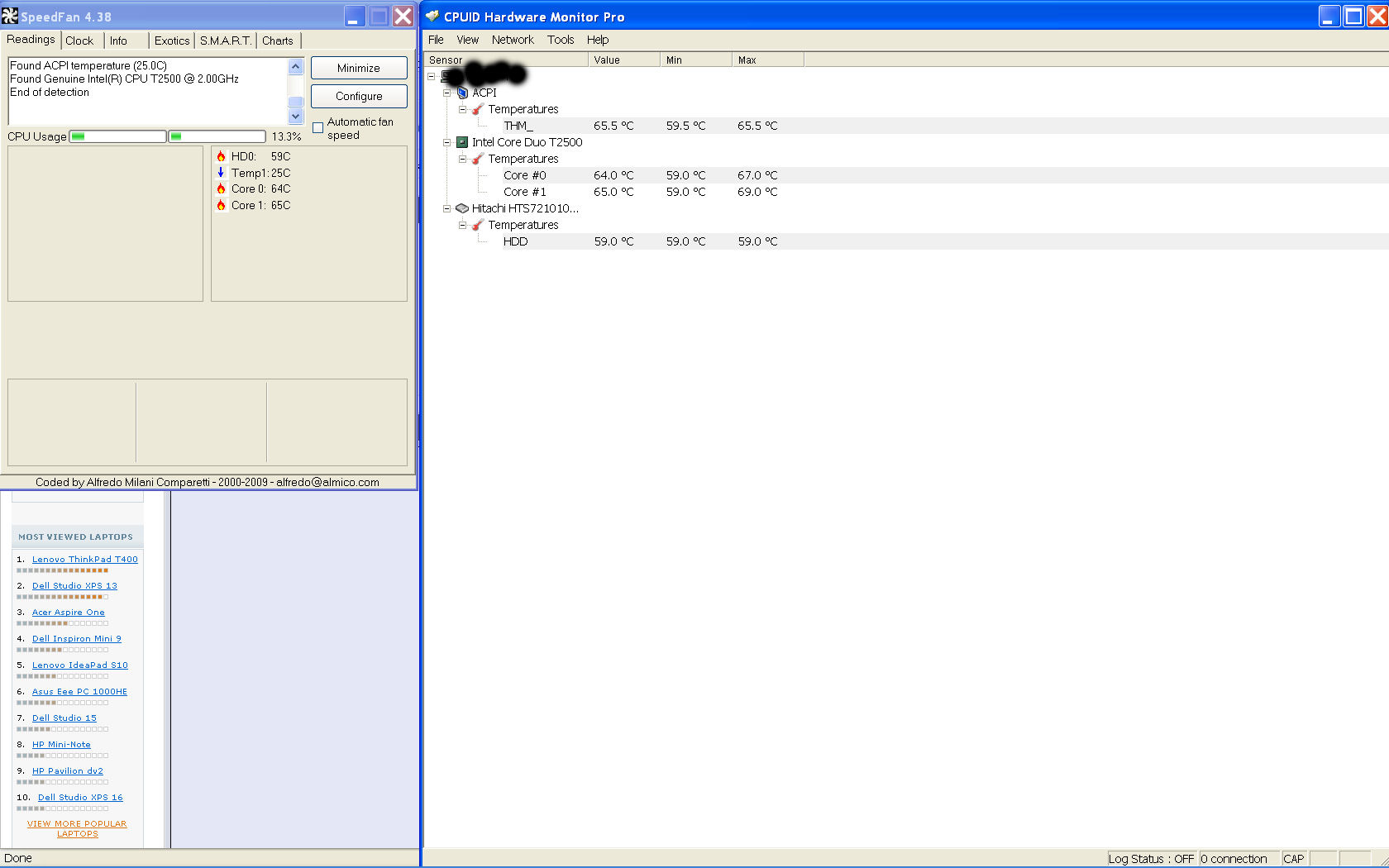Open Asus Eee PC 1000HE link
Viewport: 1389px width, 868px height.
pos(79,692)
